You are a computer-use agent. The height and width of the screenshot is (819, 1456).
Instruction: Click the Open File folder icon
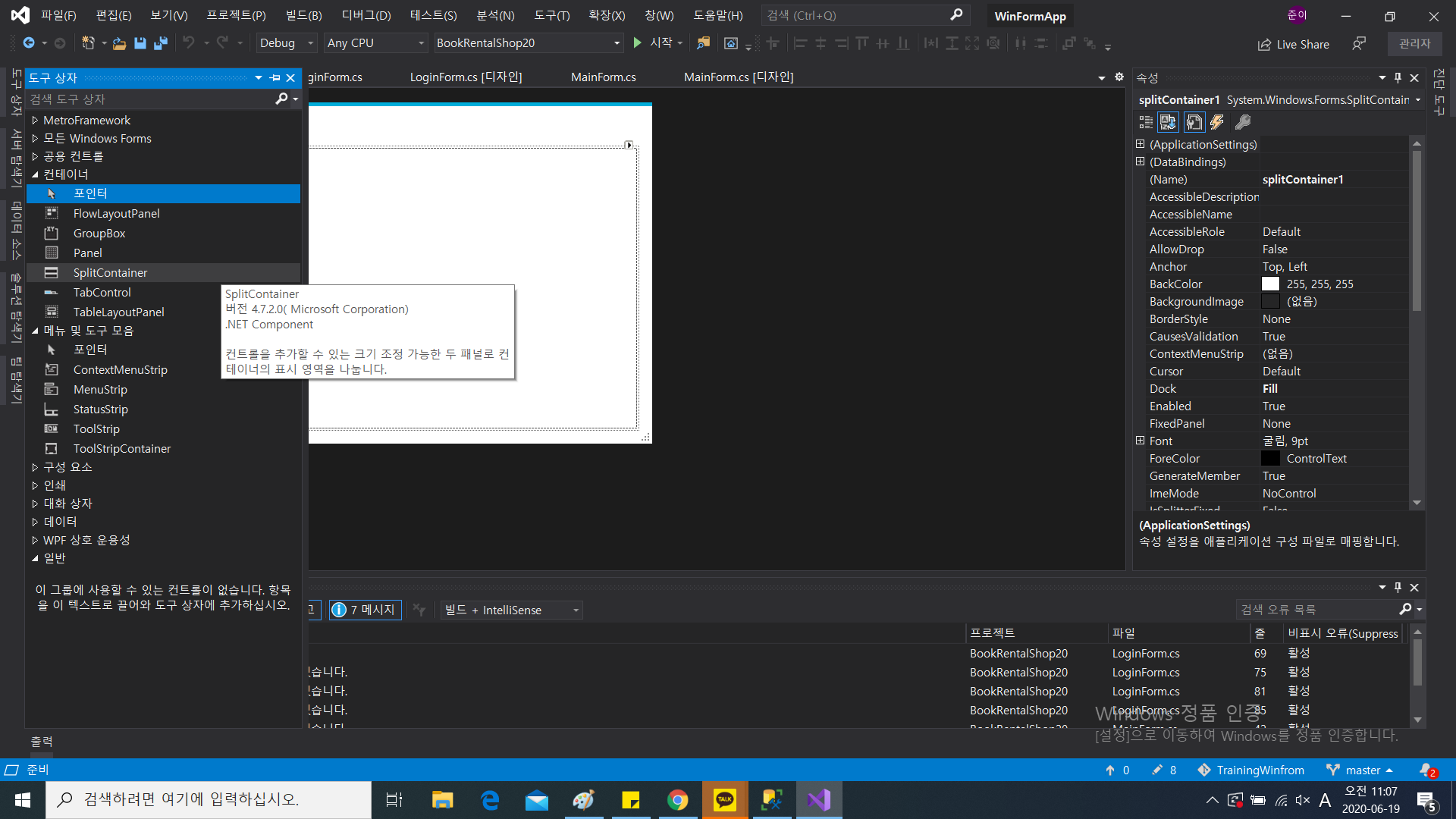pyautogui.click(x=119, y=43)
